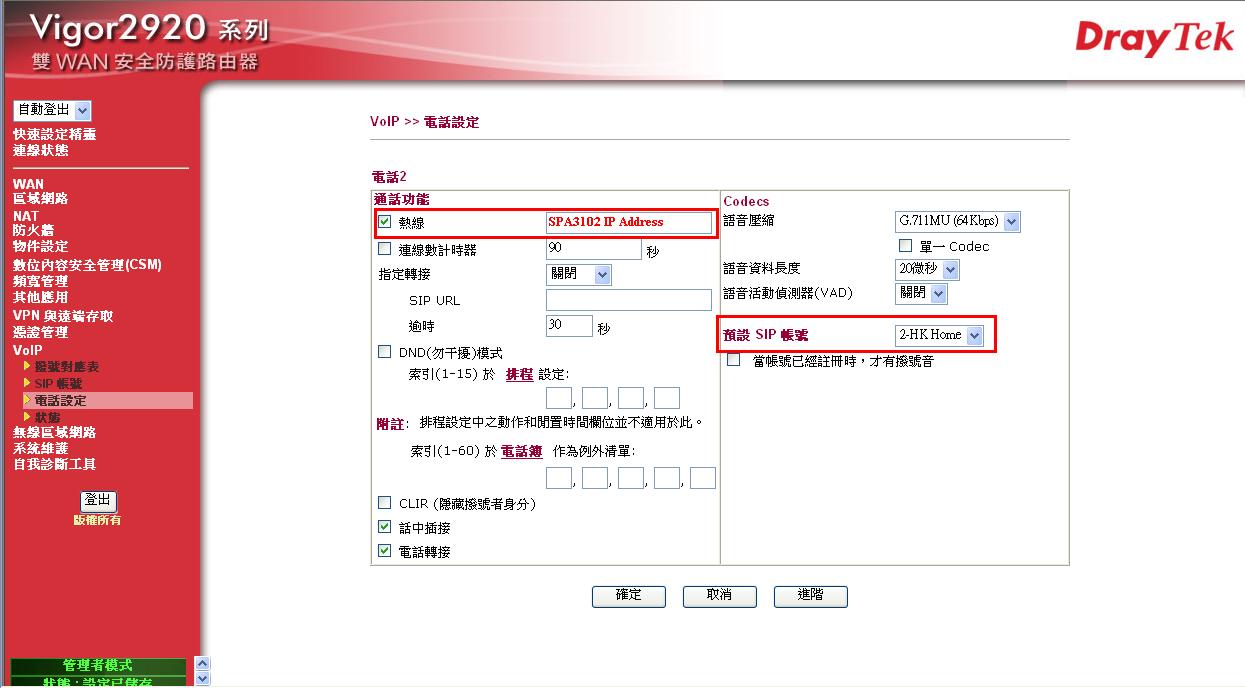Open the 其他應用 applications menu
The width and height of the screenshot is (1245, 688).
[41, 297]
